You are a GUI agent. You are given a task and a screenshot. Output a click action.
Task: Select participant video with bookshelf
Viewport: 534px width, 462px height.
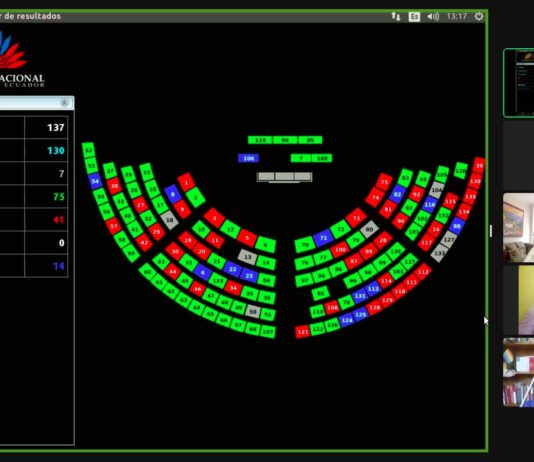click(x=518, y=372)
